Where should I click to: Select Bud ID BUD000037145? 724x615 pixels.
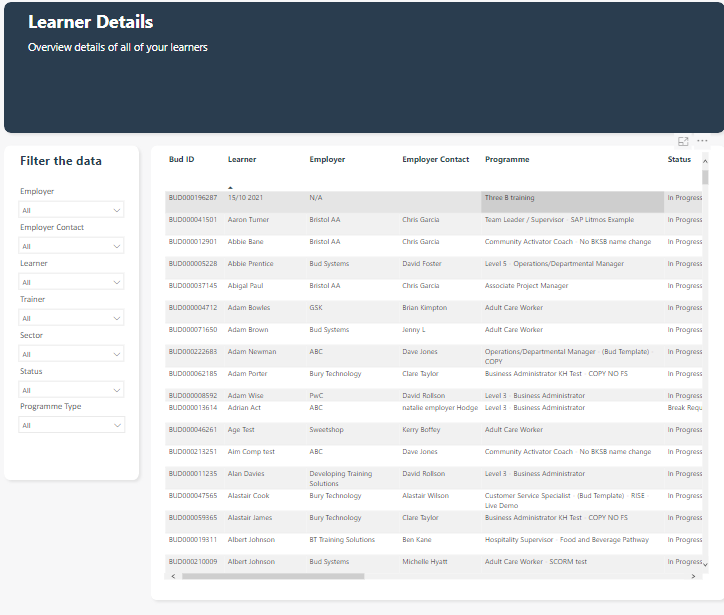pos(193,286)
